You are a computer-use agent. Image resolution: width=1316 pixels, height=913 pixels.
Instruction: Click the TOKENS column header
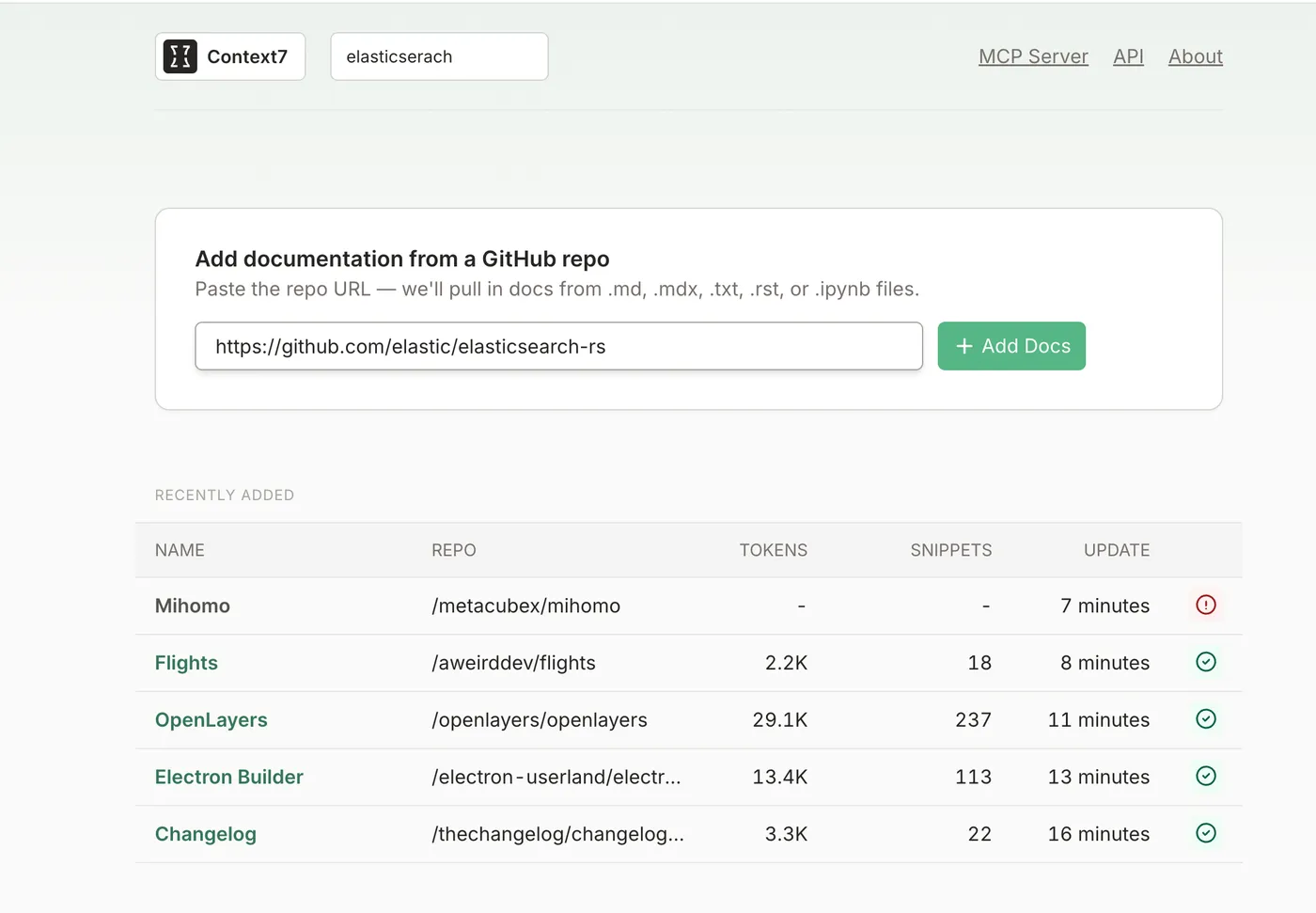[773, 550]
